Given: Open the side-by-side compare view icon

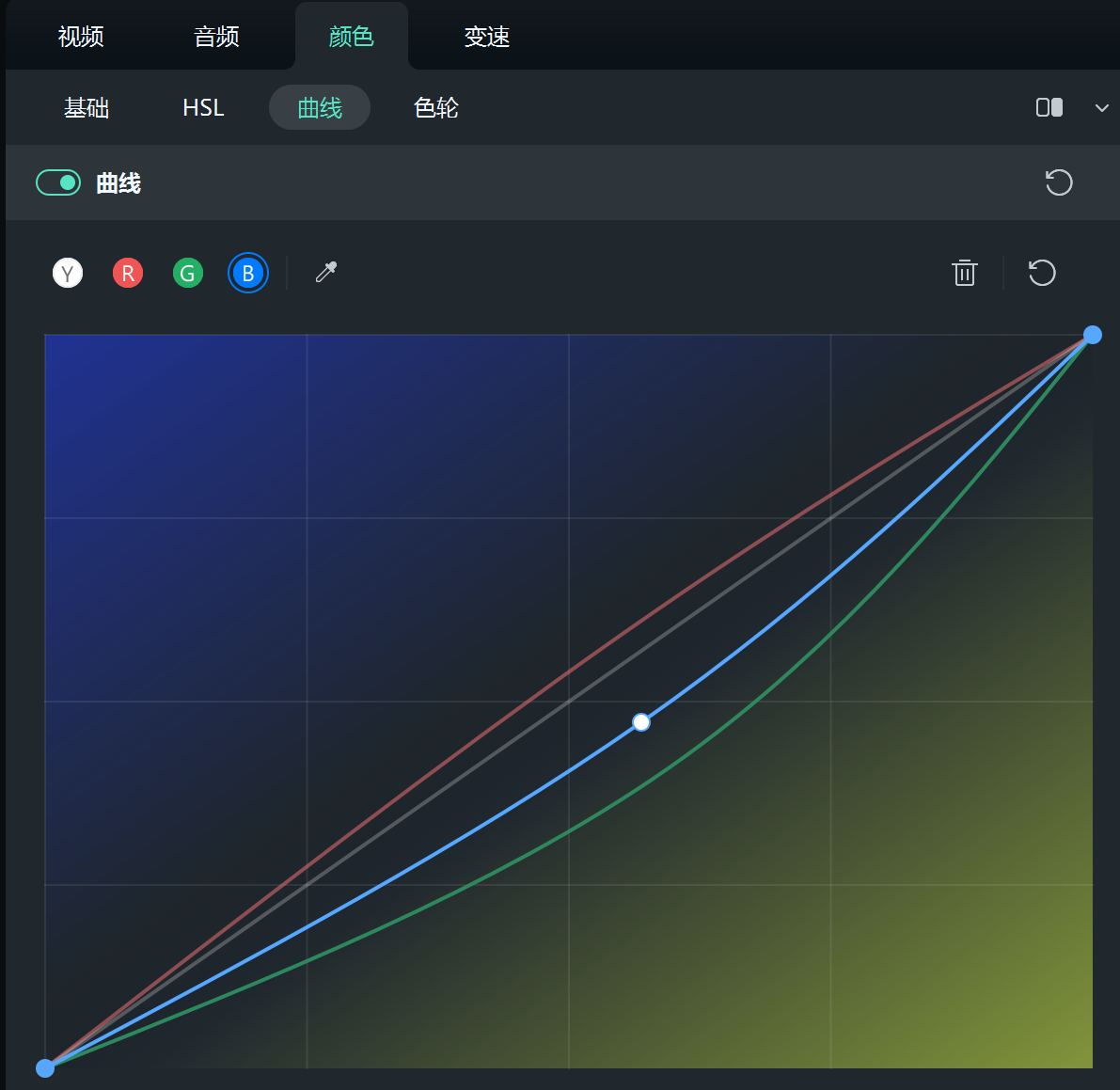Looking at the screenshot, I should [x=1049, y=108].
